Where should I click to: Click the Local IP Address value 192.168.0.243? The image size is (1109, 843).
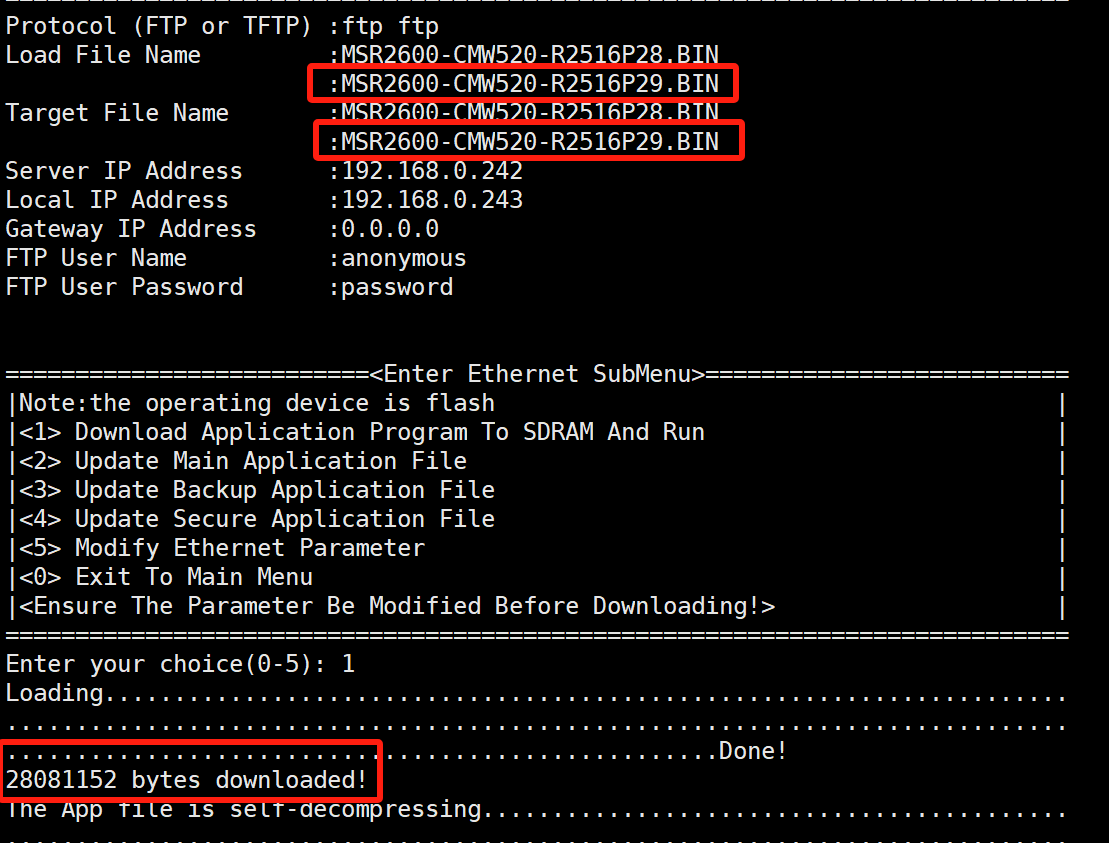432,200
